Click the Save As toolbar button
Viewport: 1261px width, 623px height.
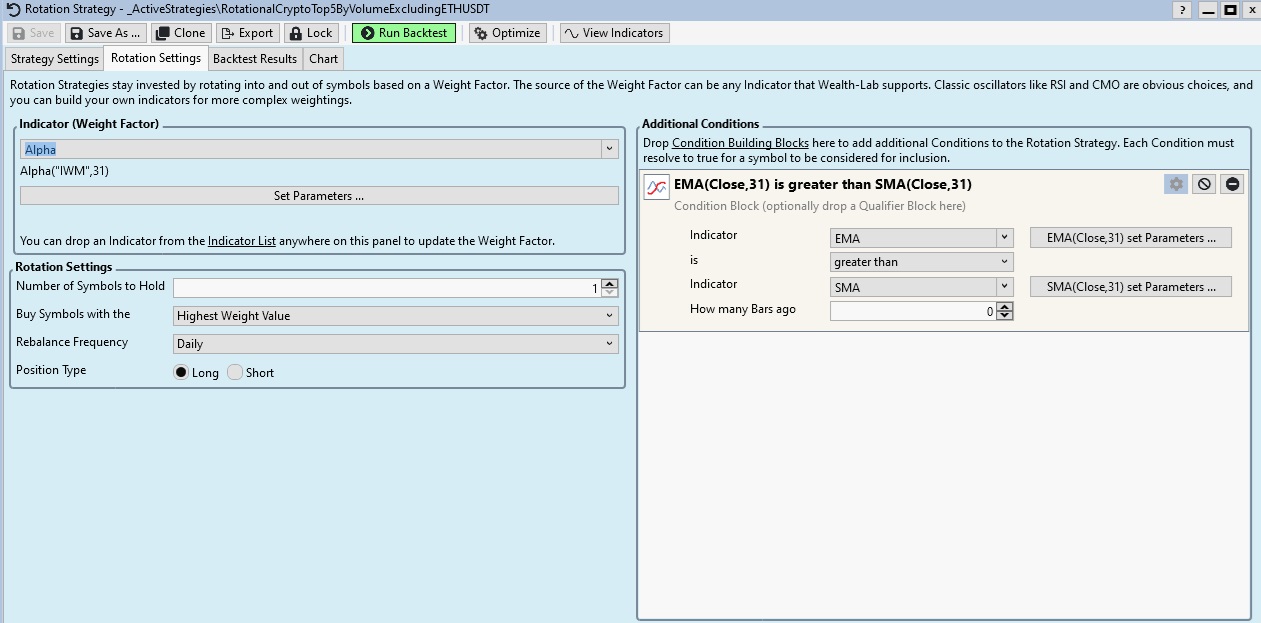[105, 33]
